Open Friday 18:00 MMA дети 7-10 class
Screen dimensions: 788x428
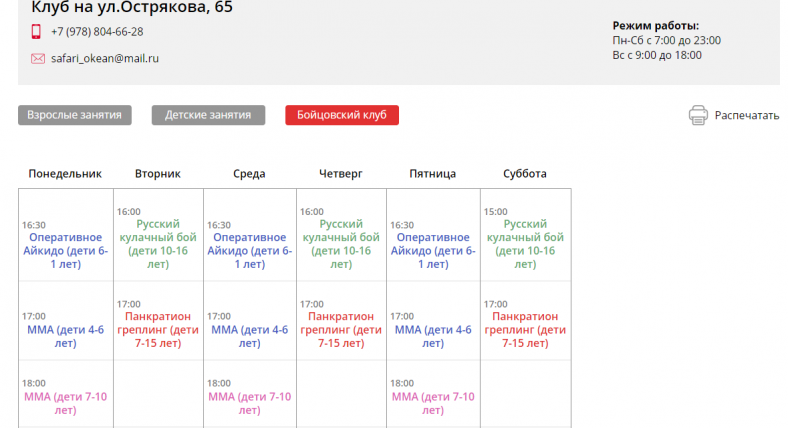432,402
